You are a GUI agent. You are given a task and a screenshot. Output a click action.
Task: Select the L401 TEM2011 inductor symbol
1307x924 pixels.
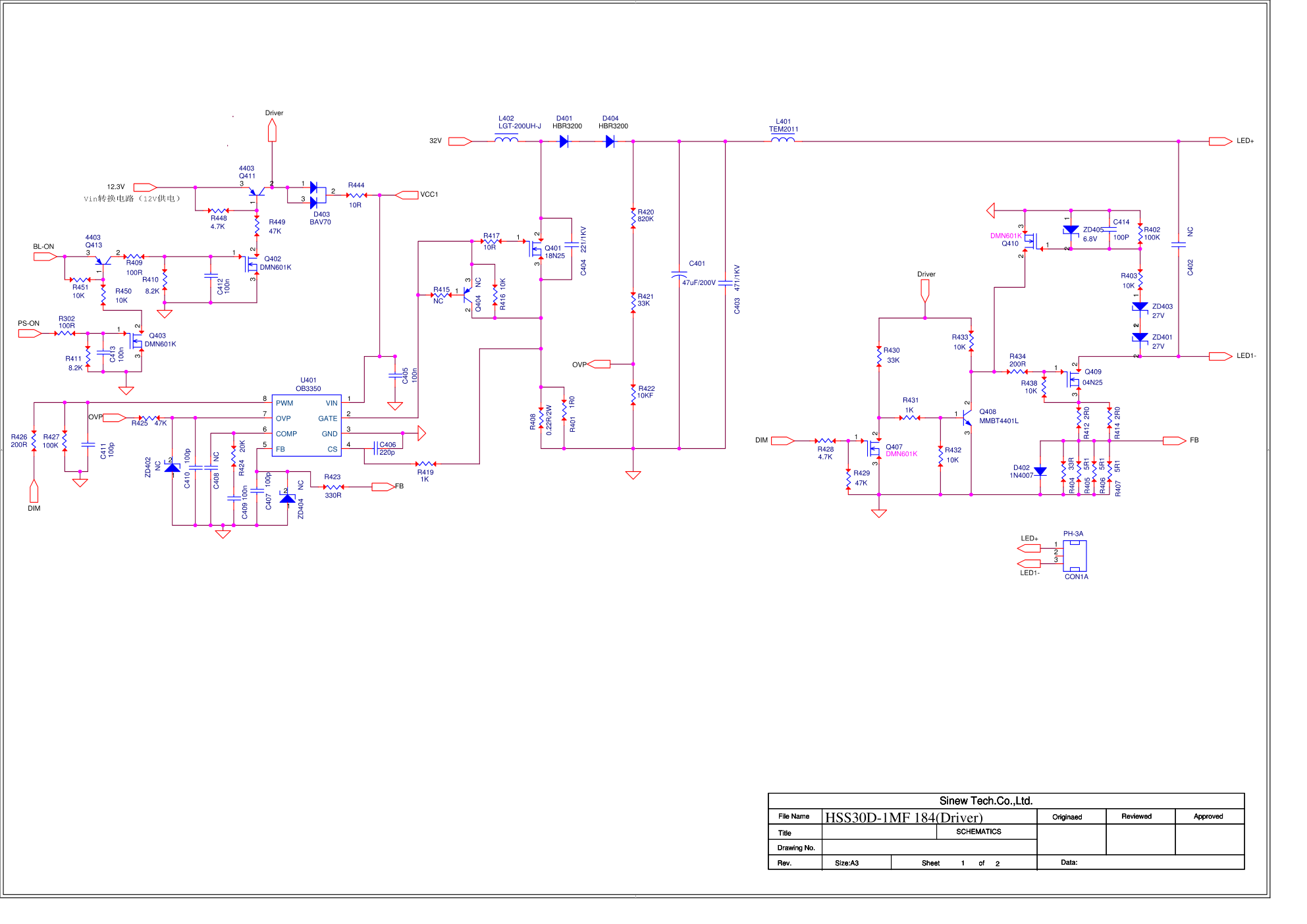[783, 139]
